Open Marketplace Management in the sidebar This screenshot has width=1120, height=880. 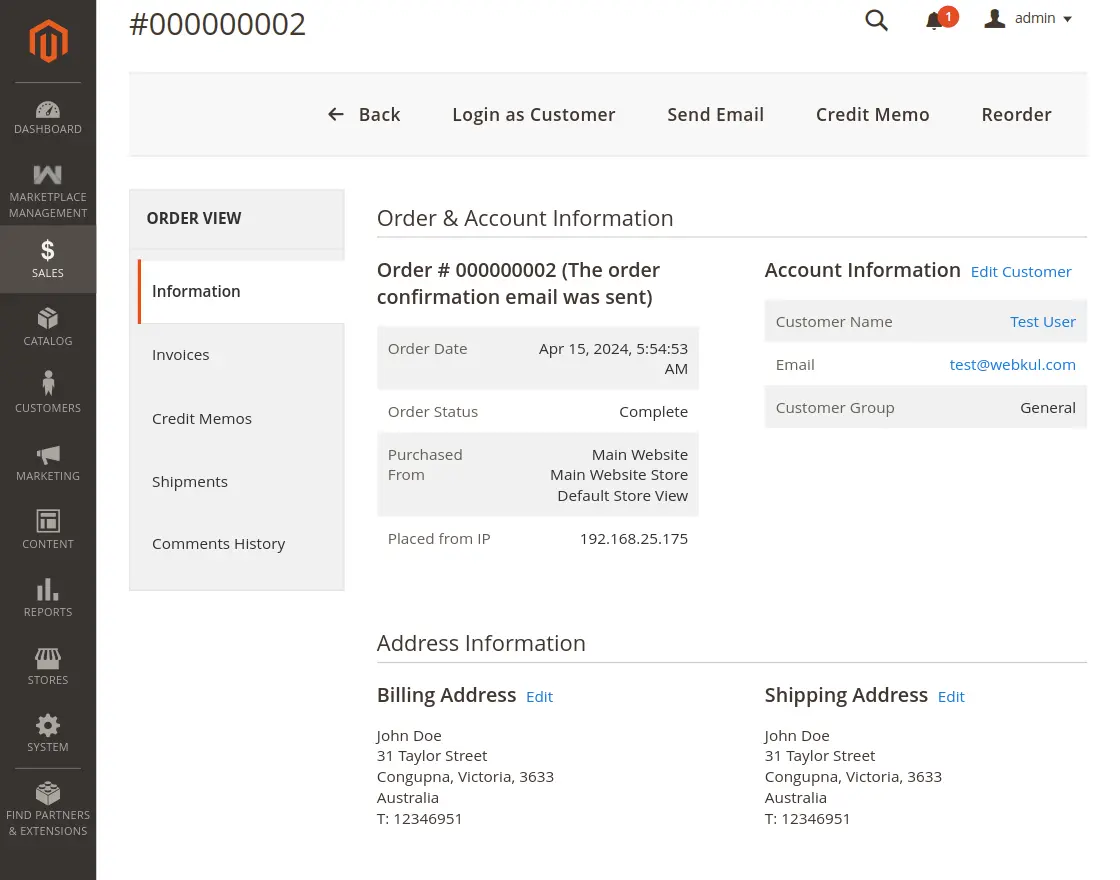pyautogui.click(x=47, y=190)
